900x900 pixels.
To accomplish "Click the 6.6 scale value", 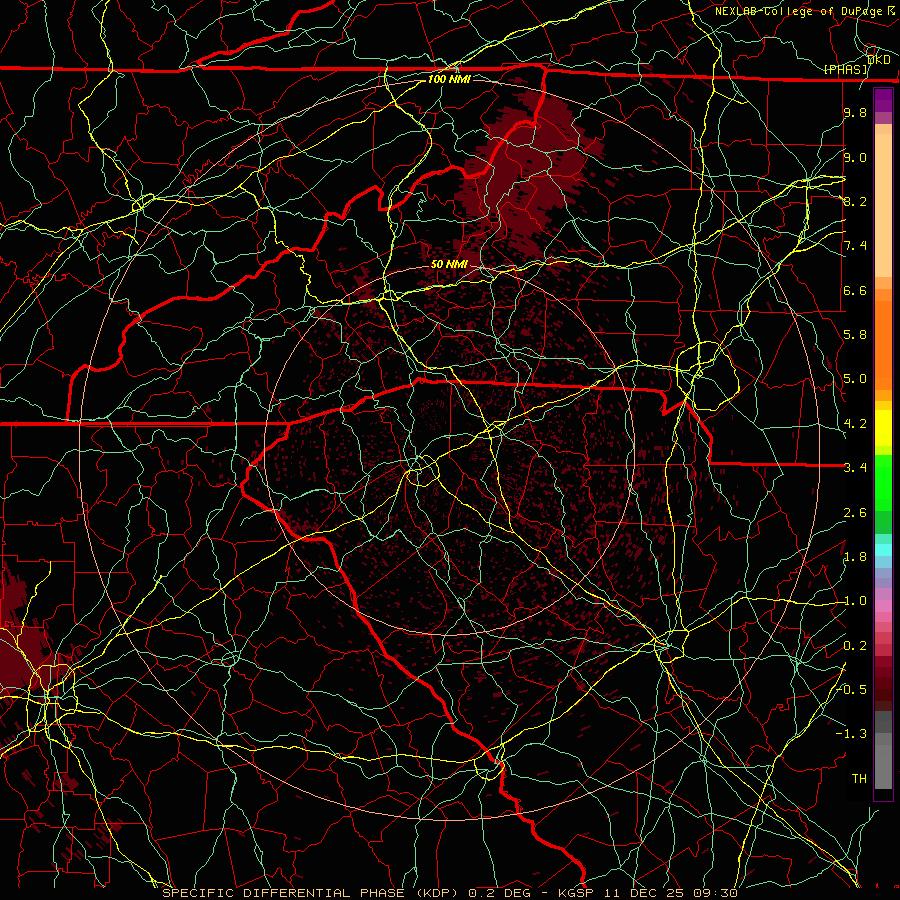I will tap(855, 290).
